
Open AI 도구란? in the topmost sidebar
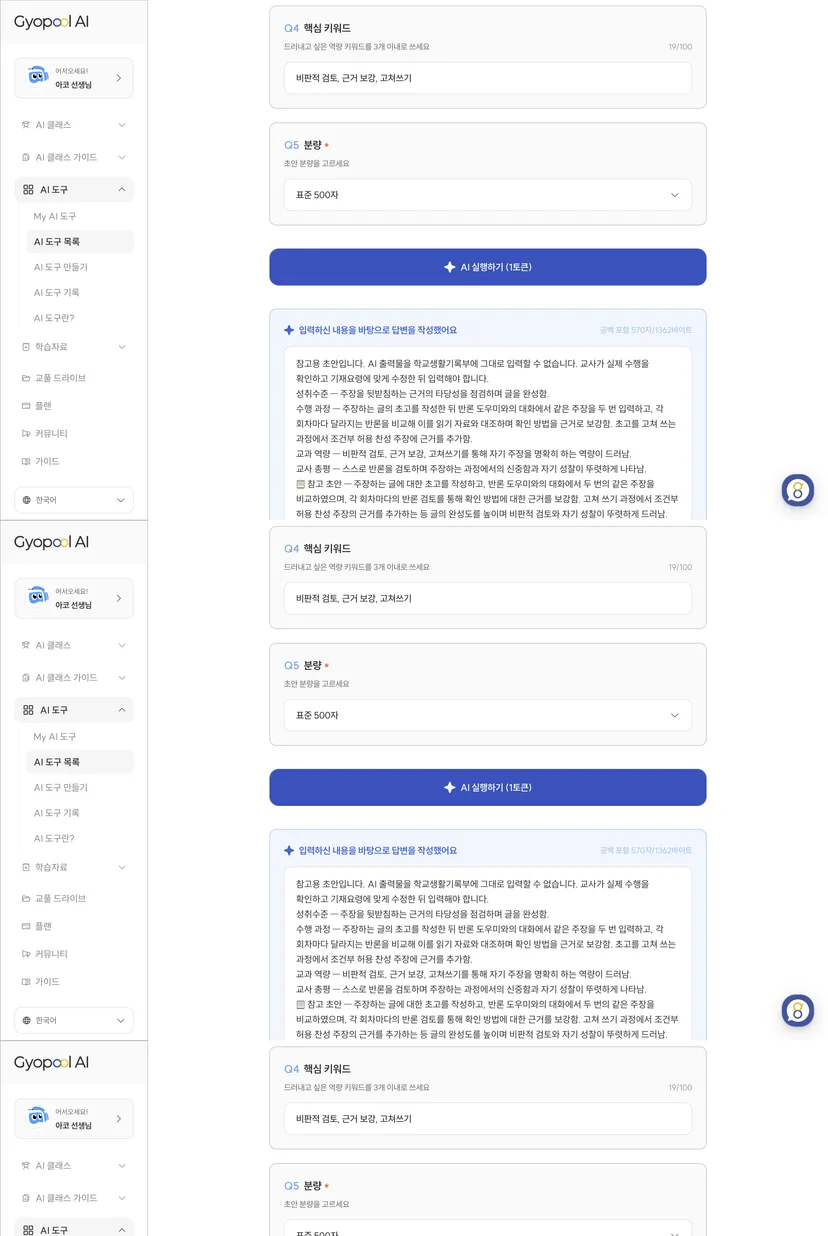pos(54,318)
